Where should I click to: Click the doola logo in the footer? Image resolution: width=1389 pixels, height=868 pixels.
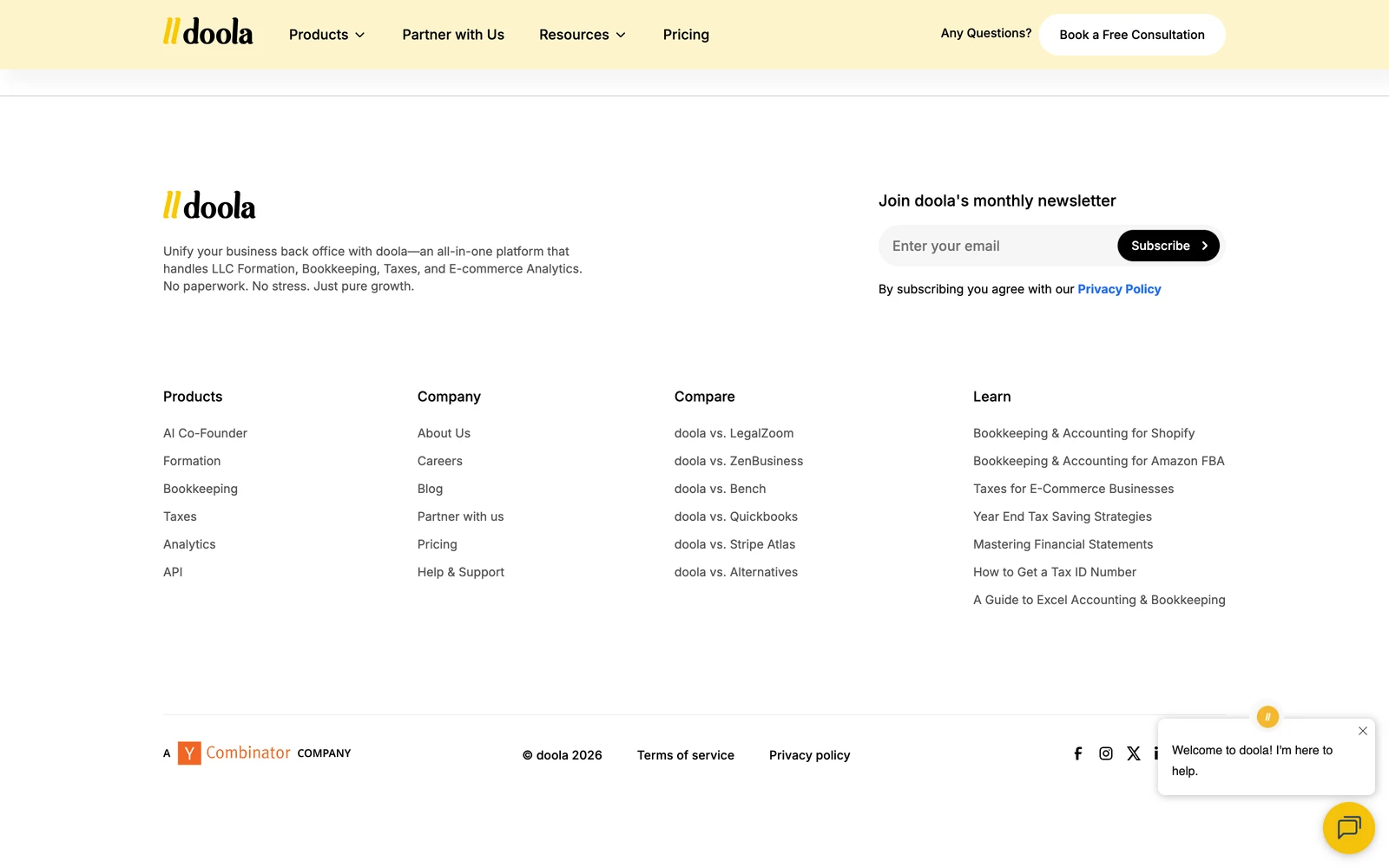coord(209,206)
